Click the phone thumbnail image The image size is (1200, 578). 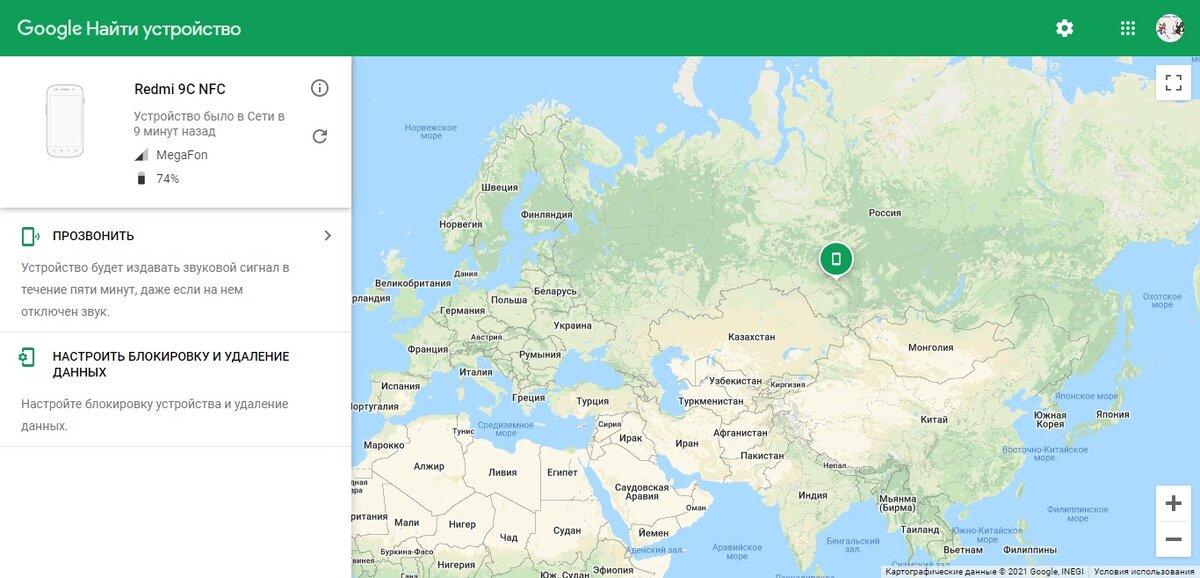tap(65, 121)
